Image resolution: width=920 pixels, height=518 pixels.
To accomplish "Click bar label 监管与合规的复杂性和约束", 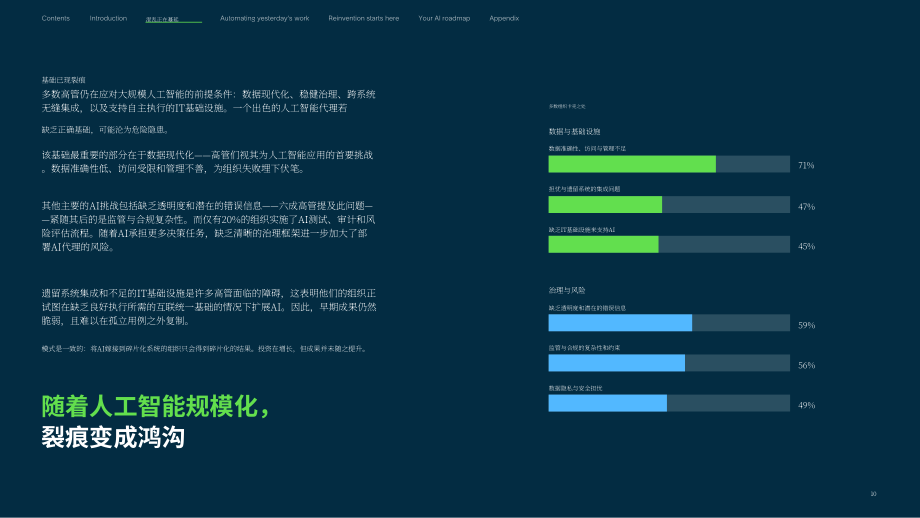I will click(x=584, y=348).
